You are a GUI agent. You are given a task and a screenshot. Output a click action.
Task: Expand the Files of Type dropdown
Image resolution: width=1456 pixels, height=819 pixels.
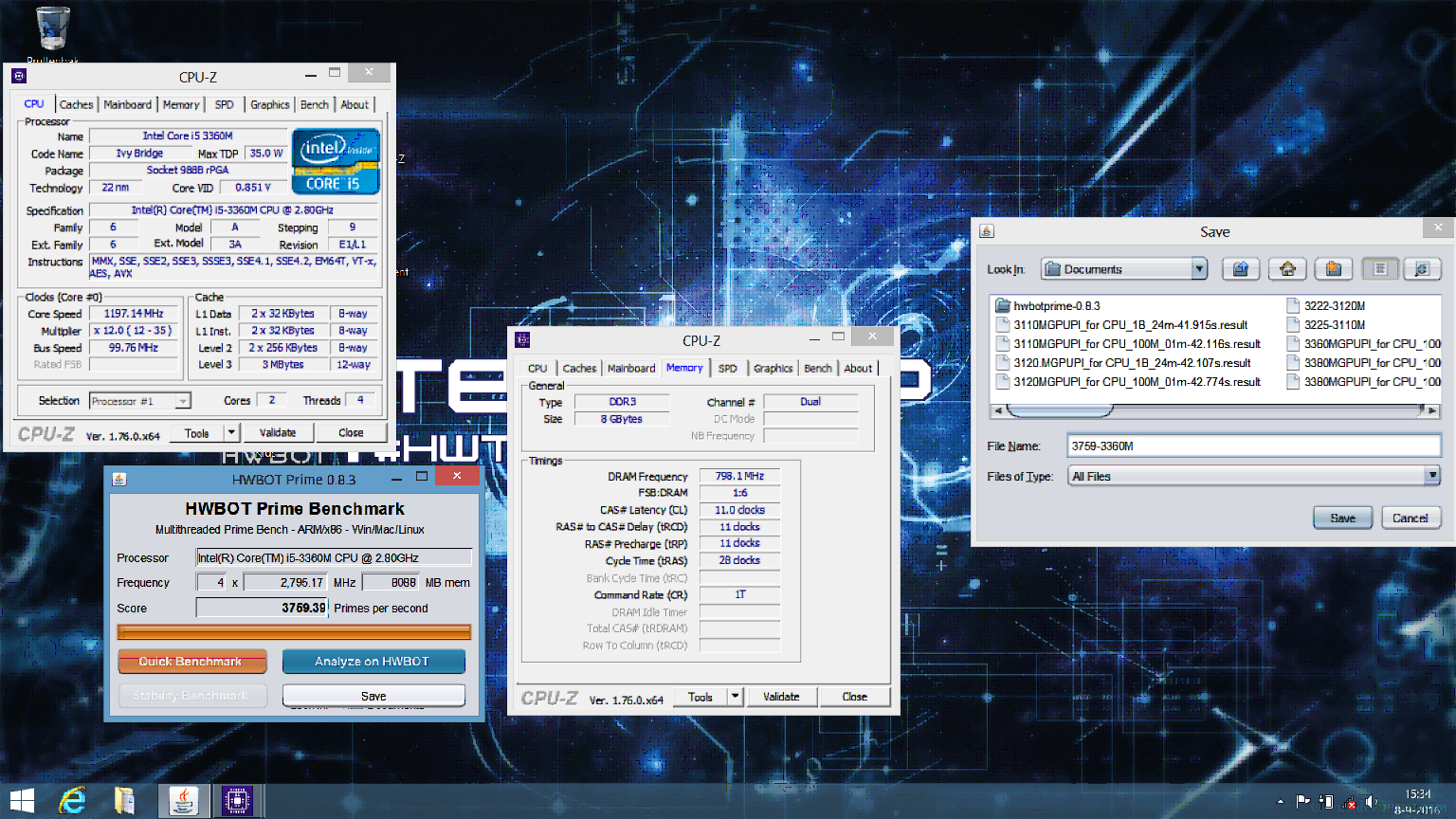coord(1431,476)
